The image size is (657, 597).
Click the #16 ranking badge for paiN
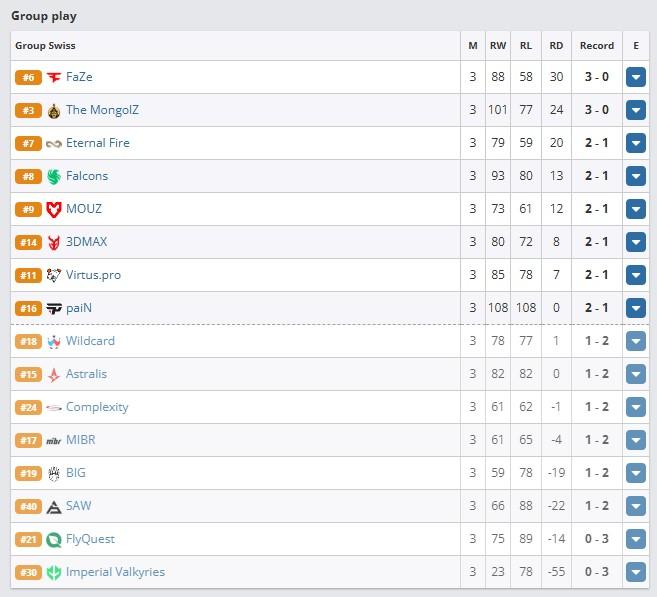28,308
